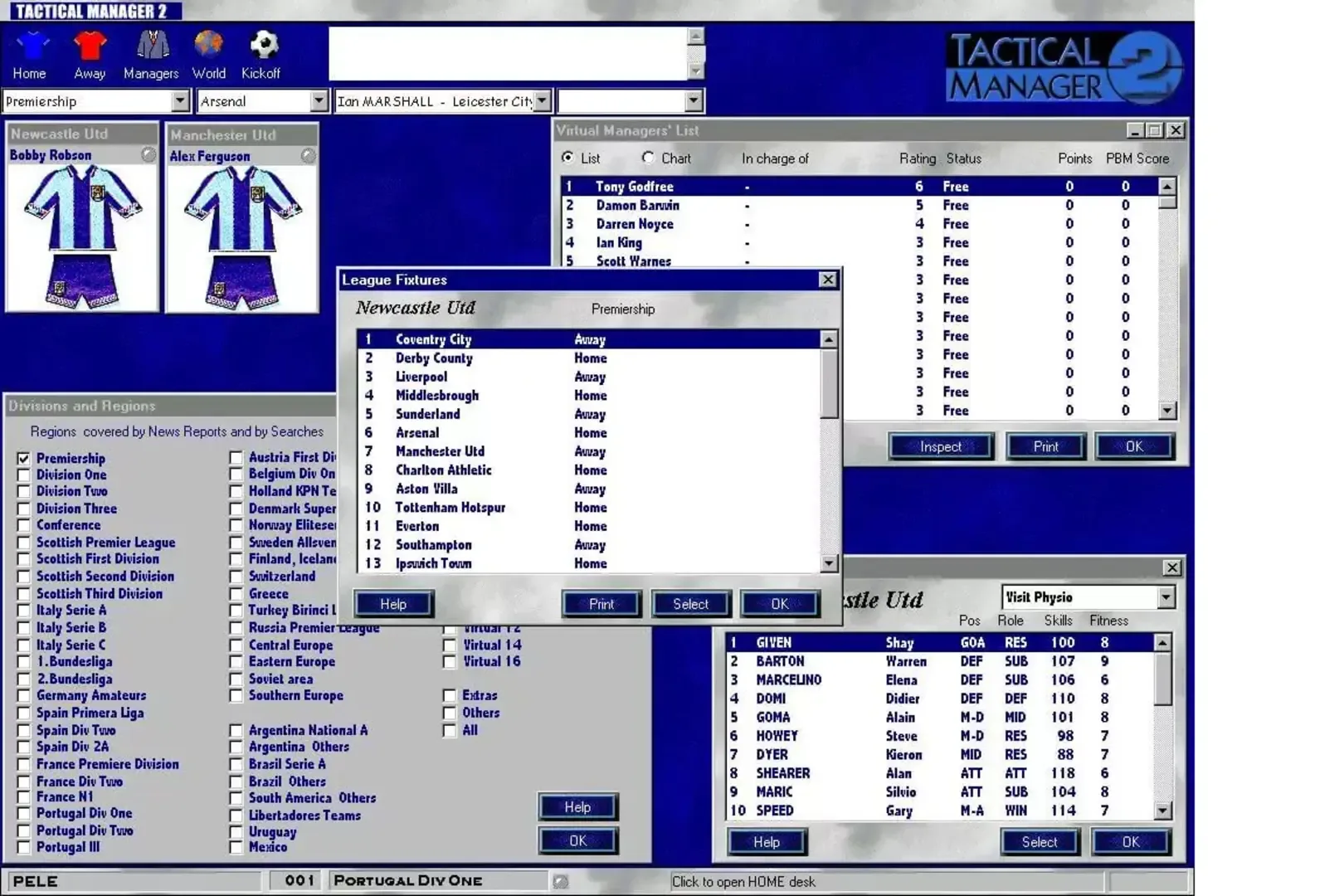
Task: Click Newcastle Utd kit thumbnail
Action: [x=82, y=236]
